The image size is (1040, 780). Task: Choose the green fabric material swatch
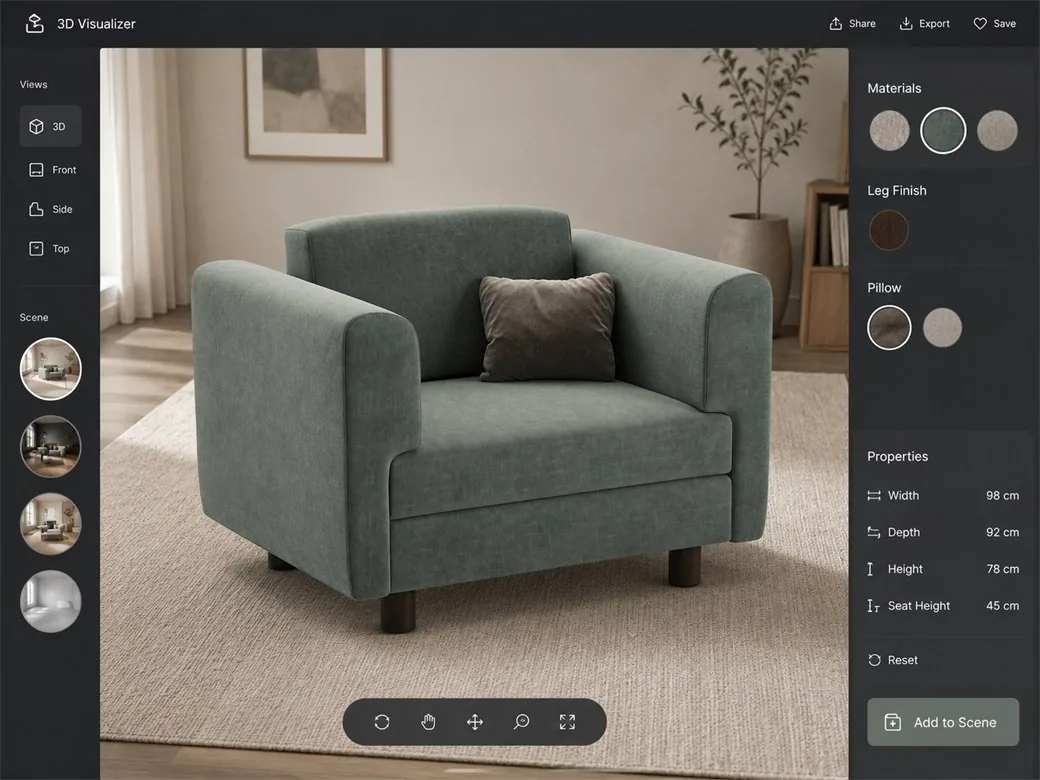point(942,131)
